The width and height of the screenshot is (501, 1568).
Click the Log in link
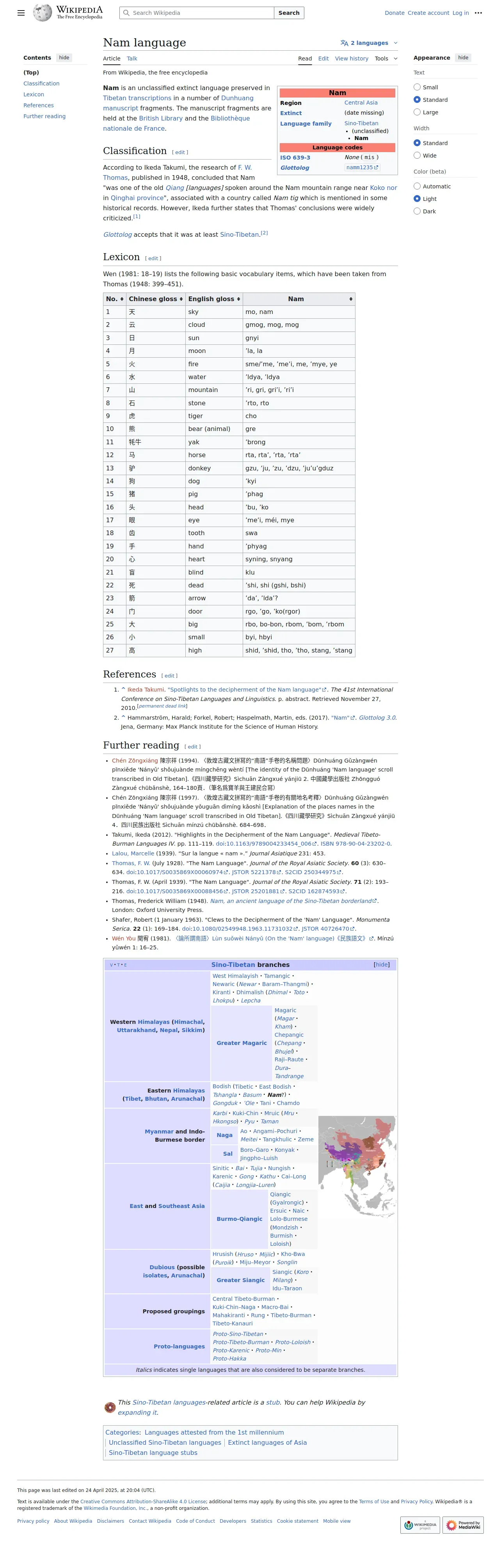click(460, 13)
